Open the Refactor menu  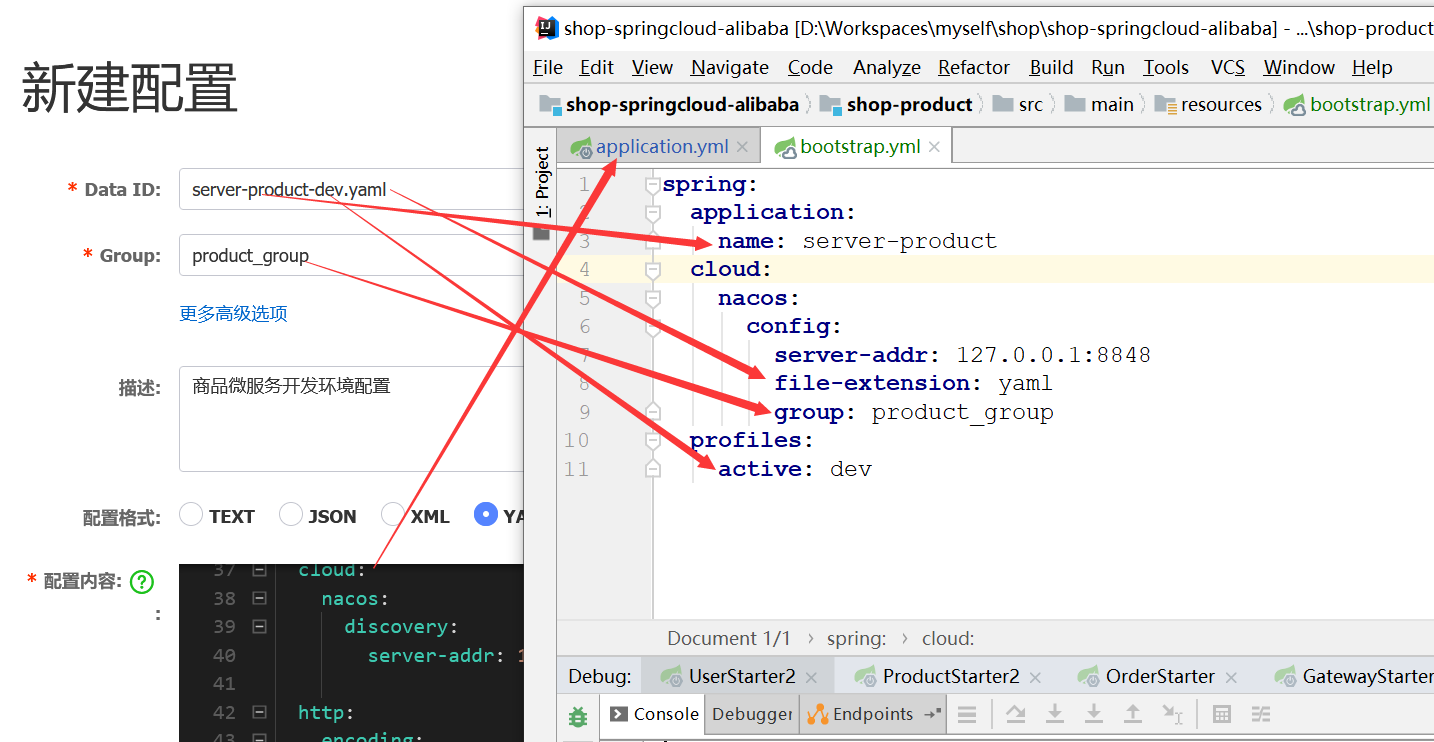973,67
